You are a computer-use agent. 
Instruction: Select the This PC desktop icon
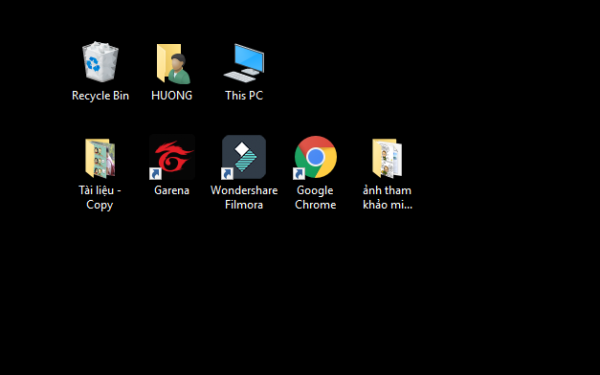(x=244, y=63)
